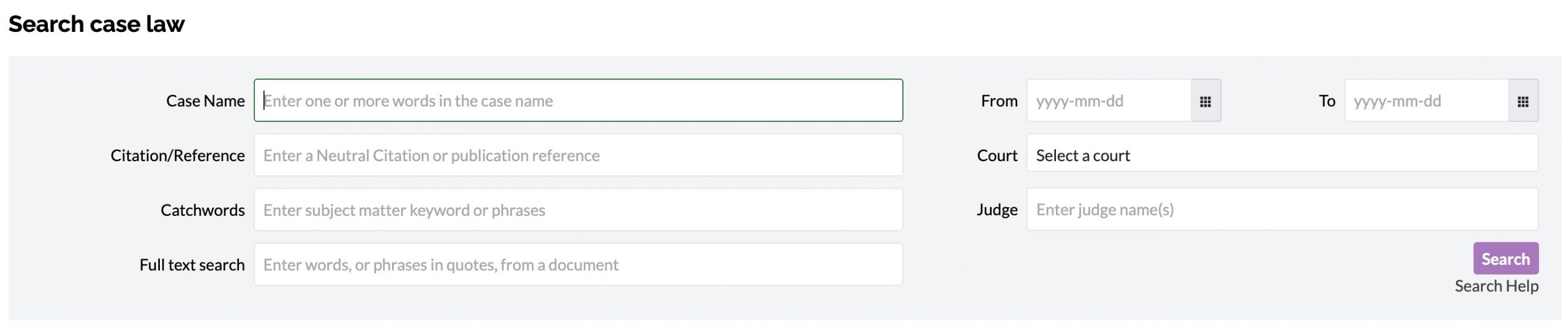
Task: Click the Catchwords keyword input field
Action: point(578,210)
